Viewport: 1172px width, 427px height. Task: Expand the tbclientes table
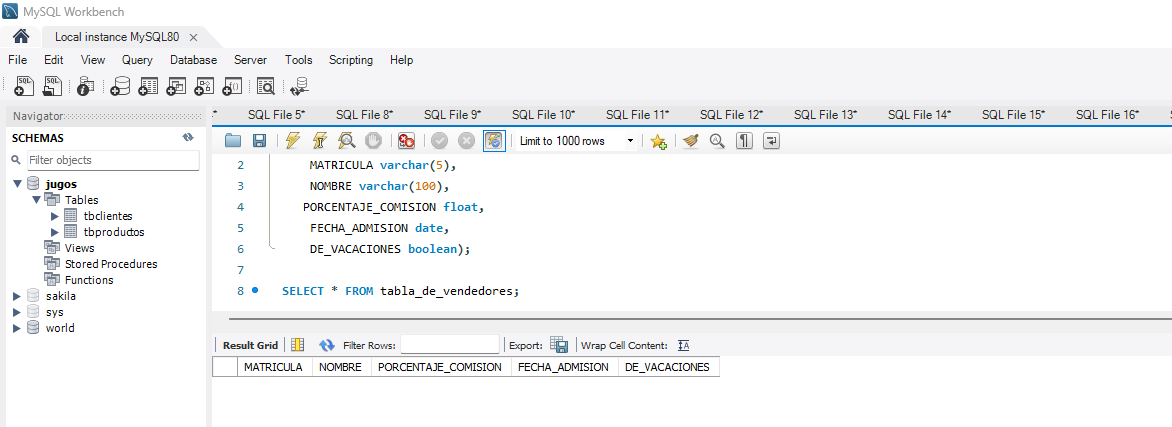click(x=55, y=216)
